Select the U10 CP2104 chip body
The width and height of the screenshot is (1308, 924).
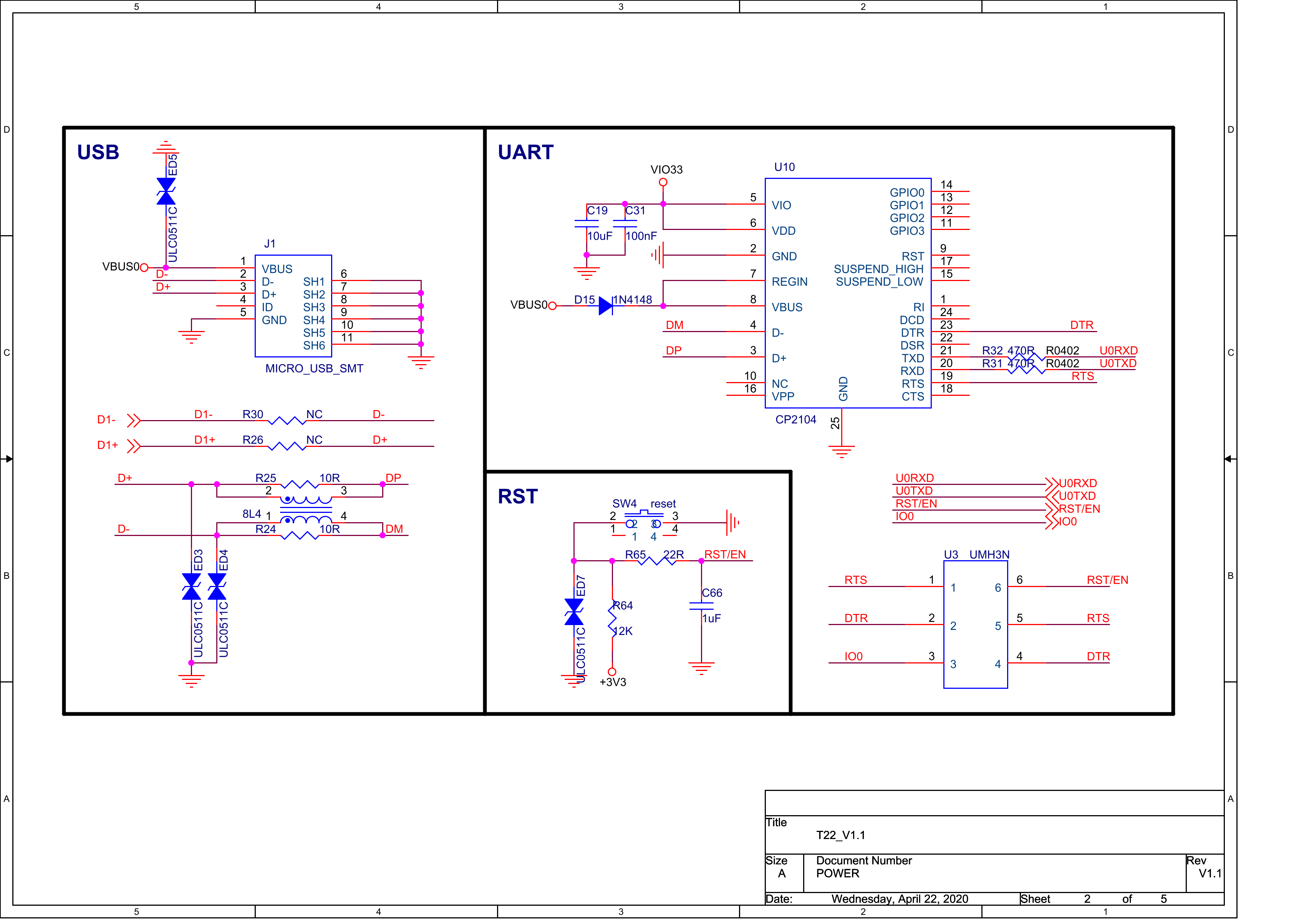point(848,293)
